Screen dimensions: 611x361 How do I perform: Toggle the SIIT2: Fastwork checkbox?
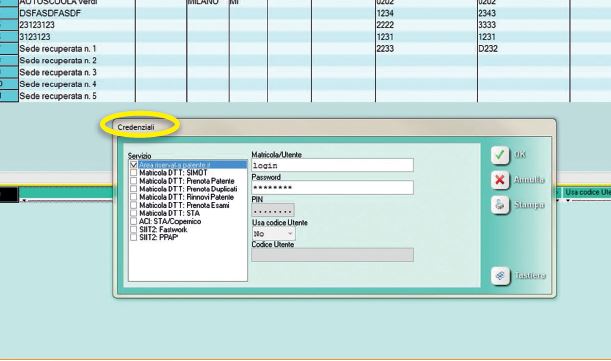pos(134,230)
